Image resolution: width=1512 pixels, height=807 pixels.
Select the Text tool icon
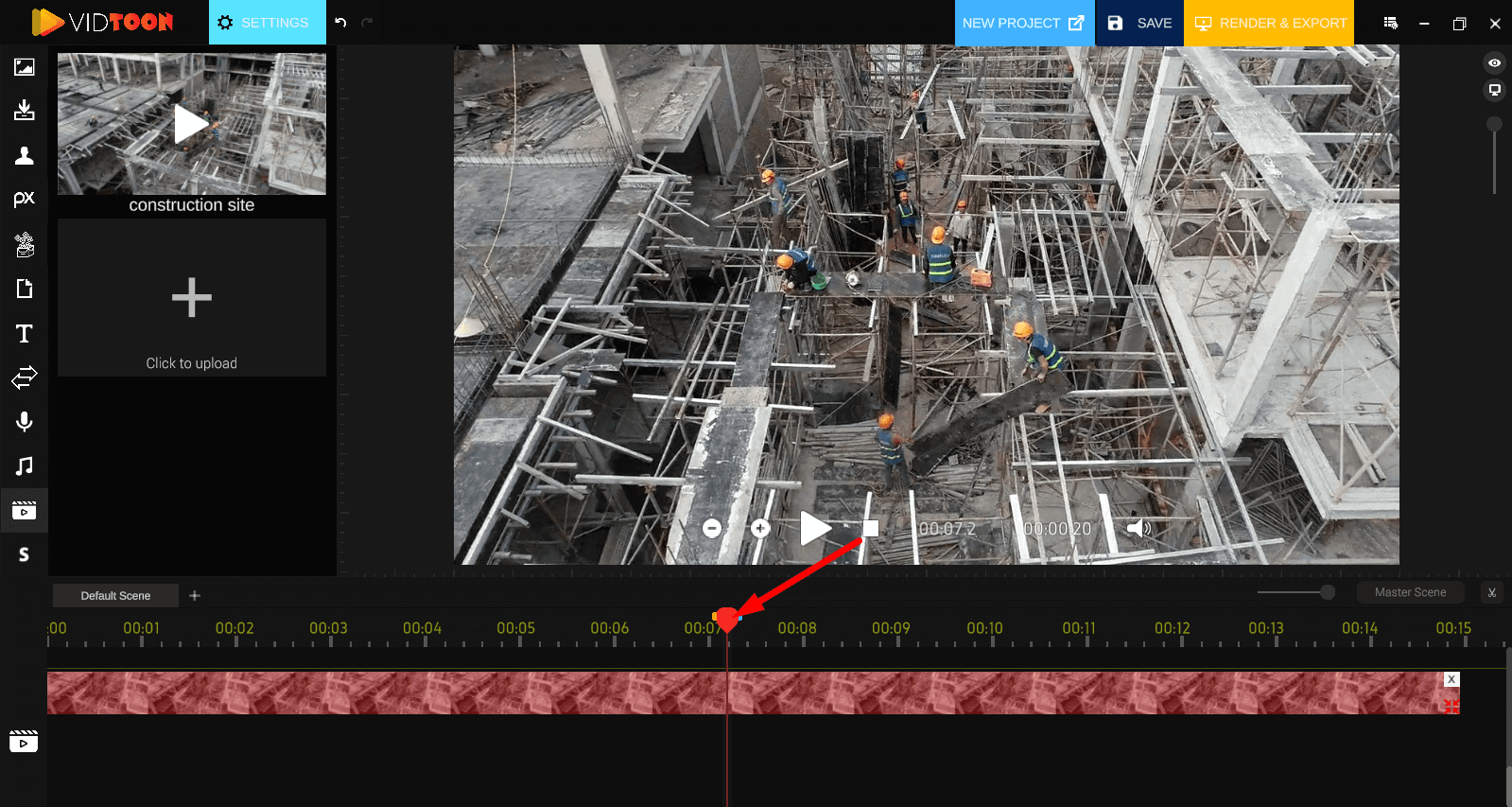click(24, 333)
